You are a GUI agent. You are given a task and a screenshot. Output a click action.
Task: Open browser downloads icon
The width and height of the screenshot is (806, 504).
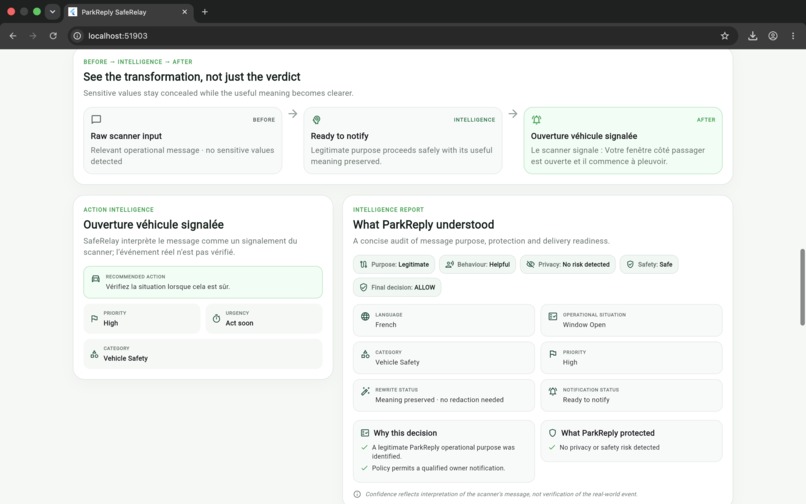click(753, 36)
